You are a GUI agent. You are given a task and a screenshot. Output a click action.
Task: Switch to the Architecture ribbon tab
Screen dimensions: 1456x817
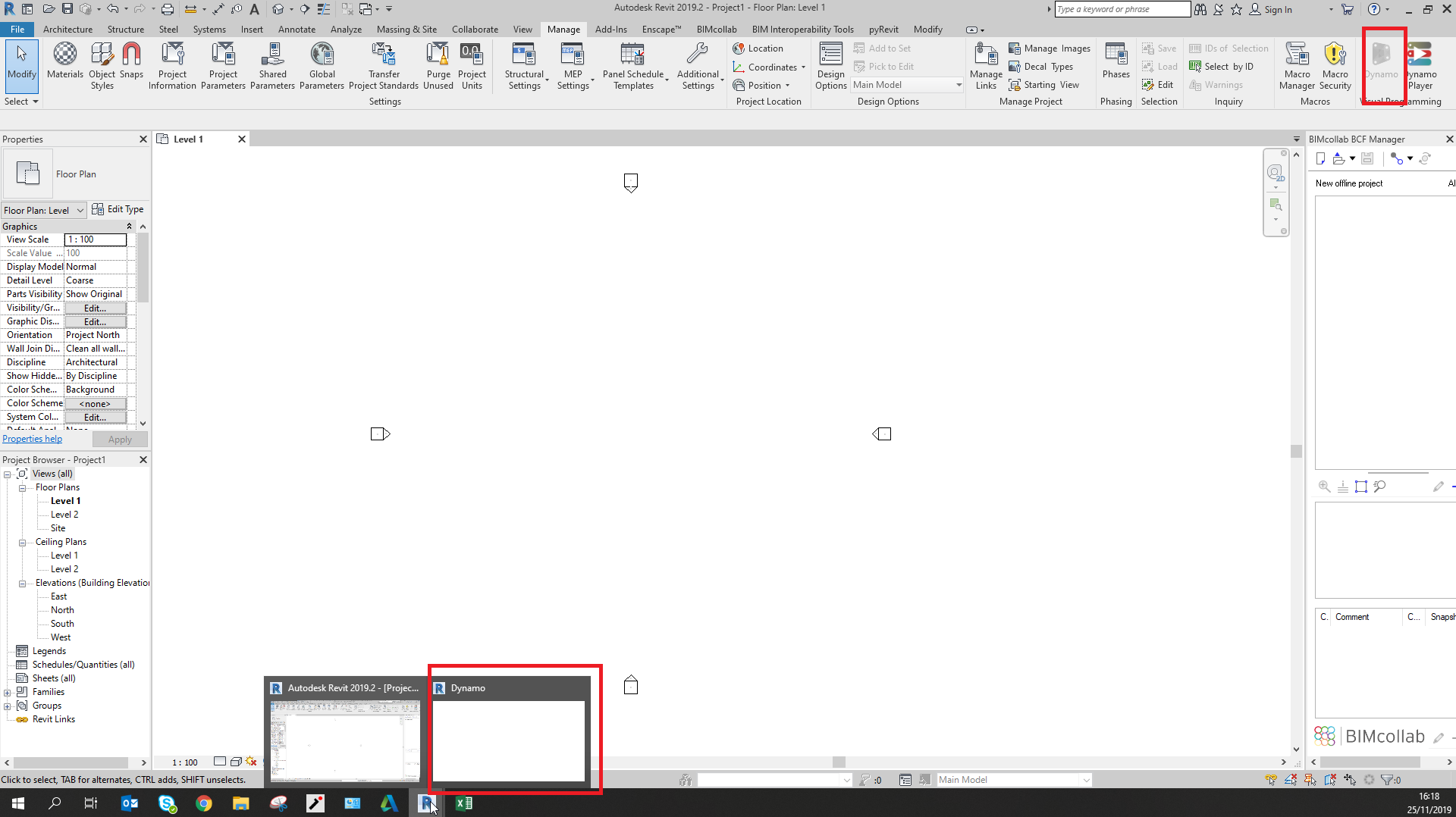(x=67, y=30)
